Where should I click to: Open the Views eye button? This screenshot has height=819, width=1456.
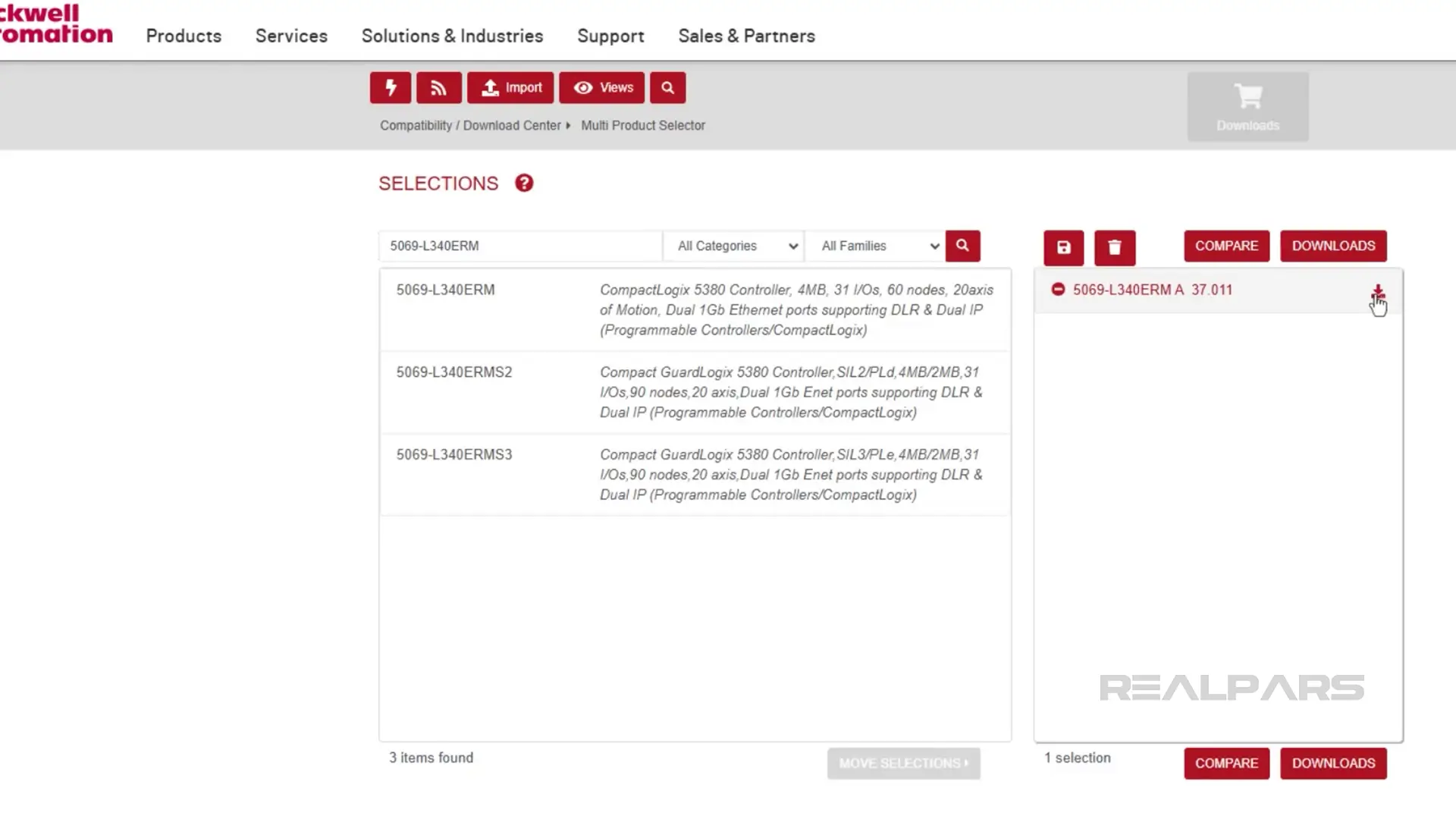click(602, 88)
